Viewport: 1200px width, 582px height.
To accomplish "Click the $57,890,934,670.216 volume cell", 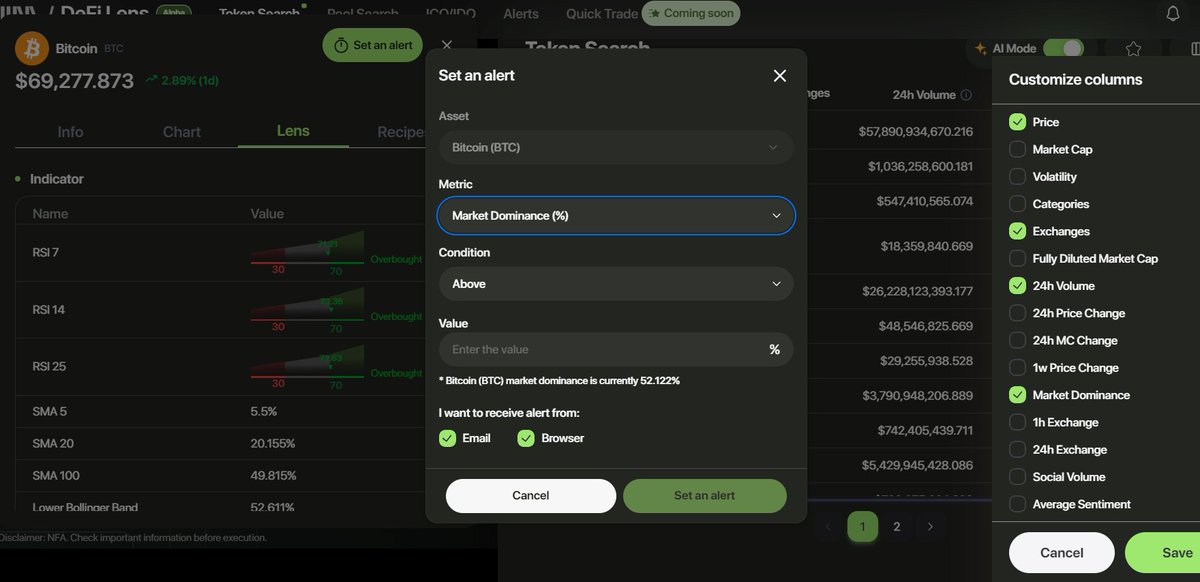I will (x=916, y=131).
